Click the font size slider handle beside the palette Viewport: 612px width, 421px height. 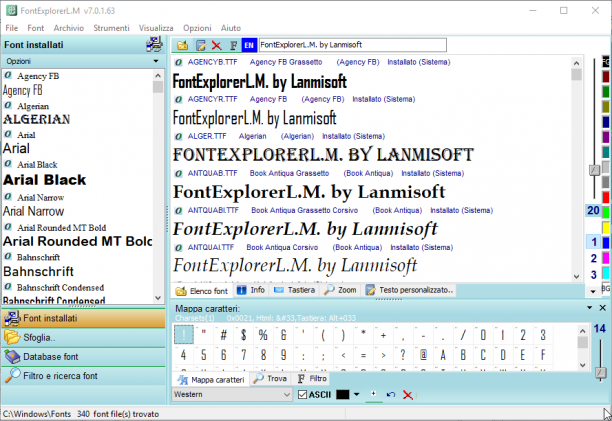[x=594, y=170]
